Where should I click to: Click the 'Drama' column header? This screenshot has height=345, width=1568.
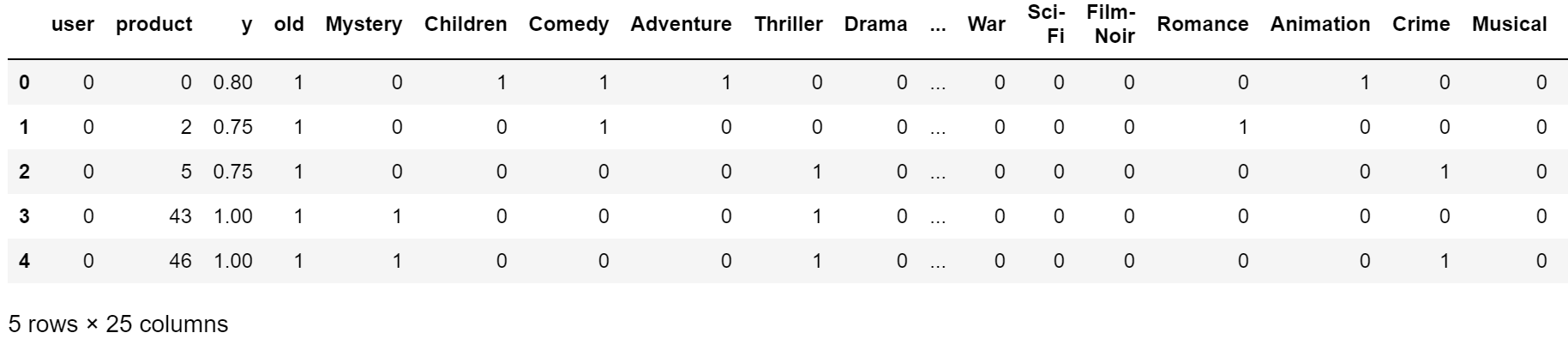point(875,24)
